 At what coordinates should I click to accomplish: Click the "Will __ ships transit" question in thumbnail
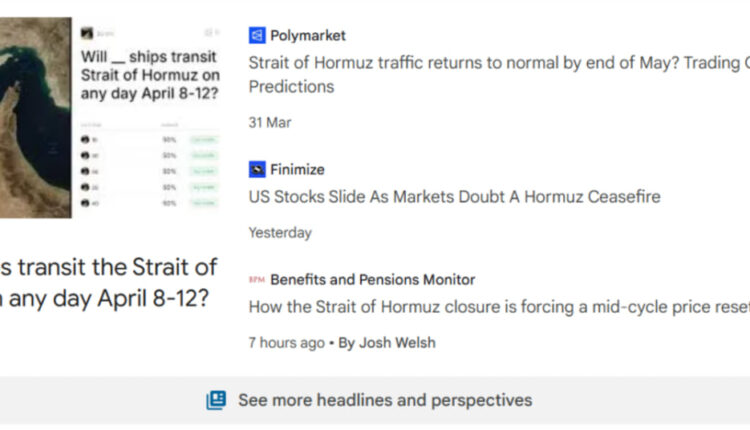[149, 74]
